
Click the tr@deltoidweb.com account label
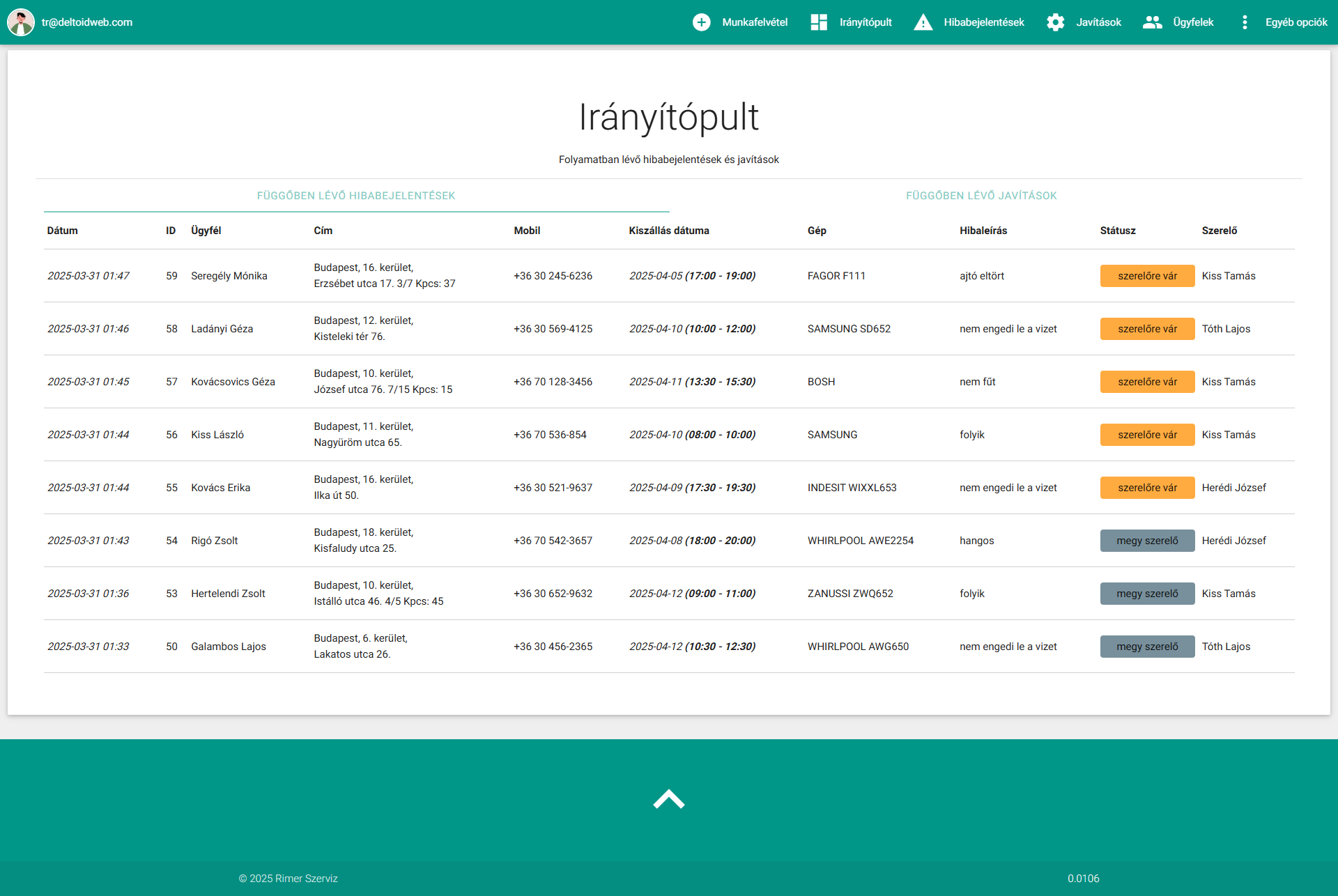(87, 22)
